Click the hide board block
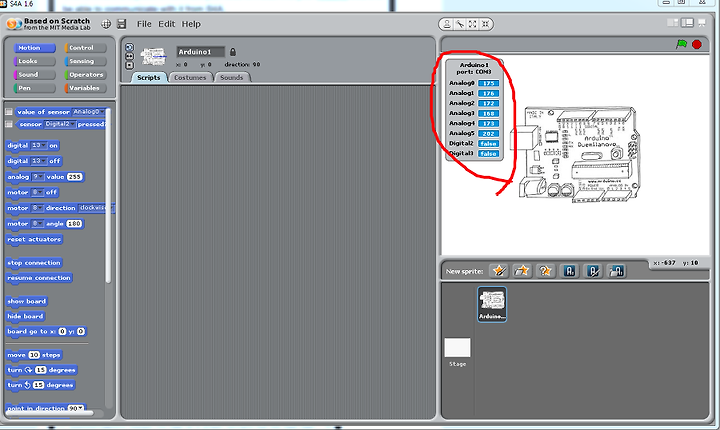The image size is (720, 430). coord(25,316)
